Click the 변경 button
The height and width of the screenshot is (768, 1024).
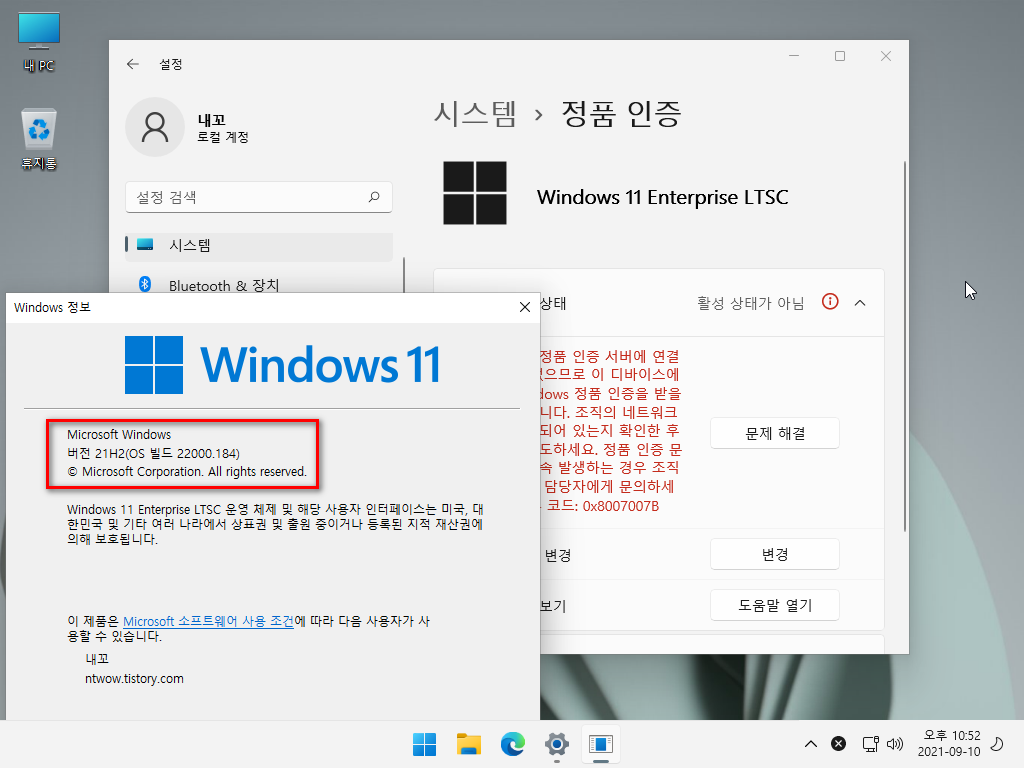775,554
